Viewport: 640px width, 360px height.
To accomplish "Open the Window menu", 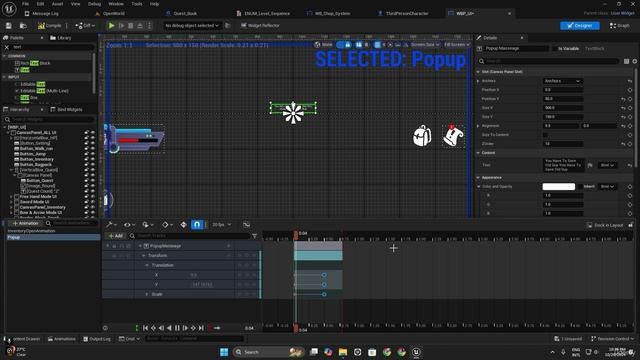I will point(116,4).
